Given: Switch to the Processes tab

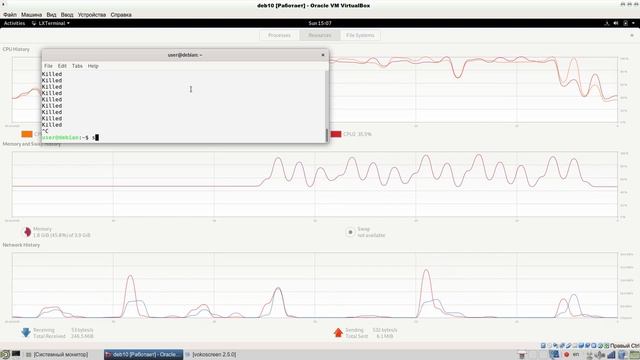Looking at the screenshot, I should [x=279, y=36].
